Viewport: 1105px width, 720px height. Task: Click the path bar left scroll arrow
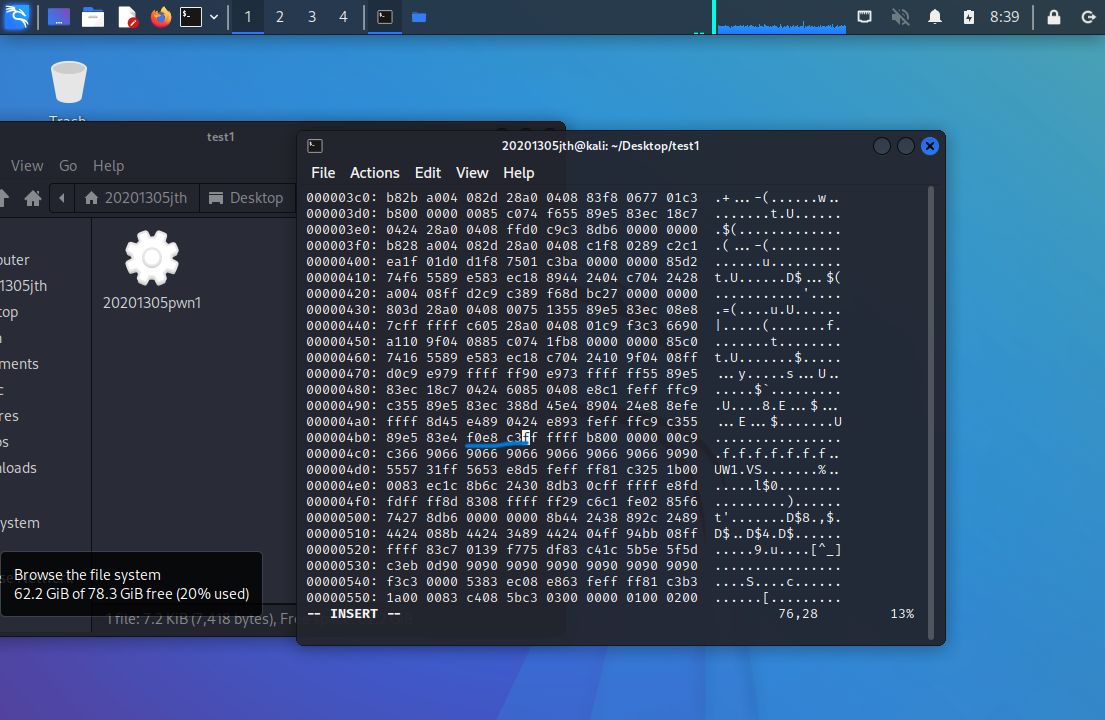coord(62,198)
